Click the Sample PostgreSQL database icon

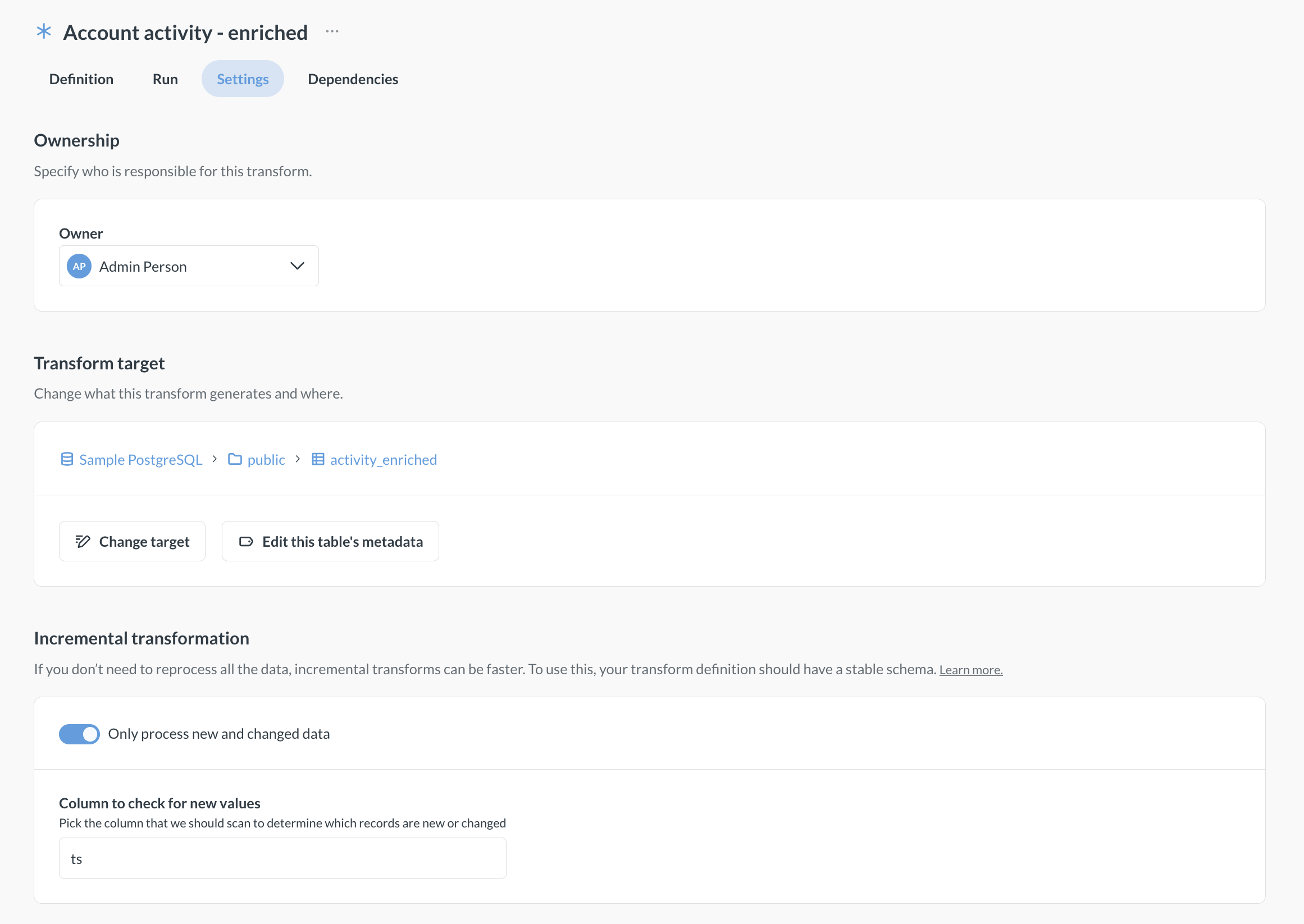tap(67, 459)
